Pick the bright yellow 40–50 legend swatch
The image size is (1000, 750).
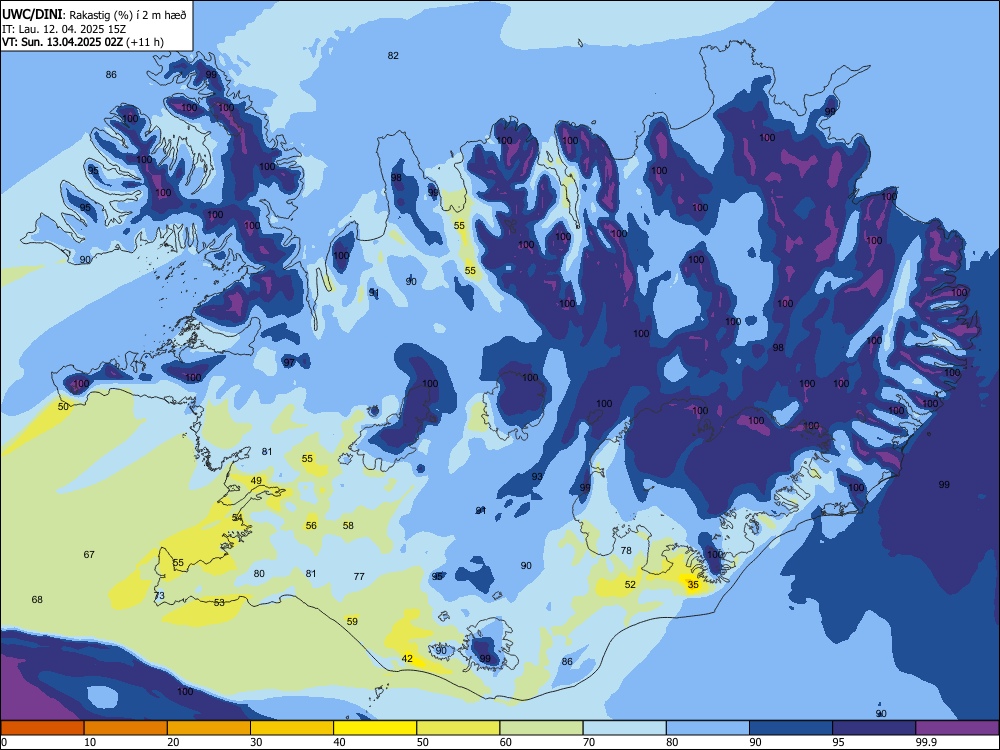(x=375, y=728)
